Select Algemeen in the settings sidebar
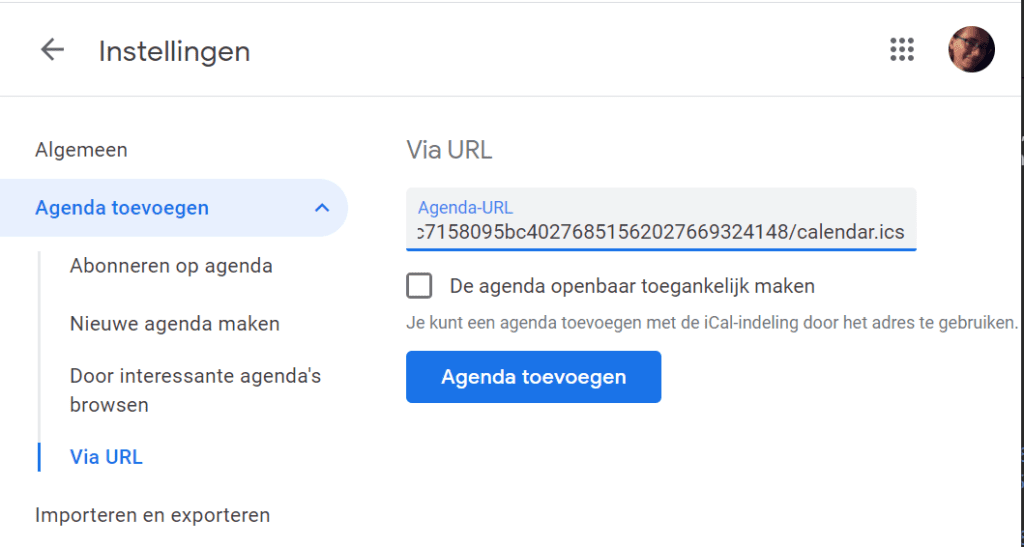 tap(81, 149)
